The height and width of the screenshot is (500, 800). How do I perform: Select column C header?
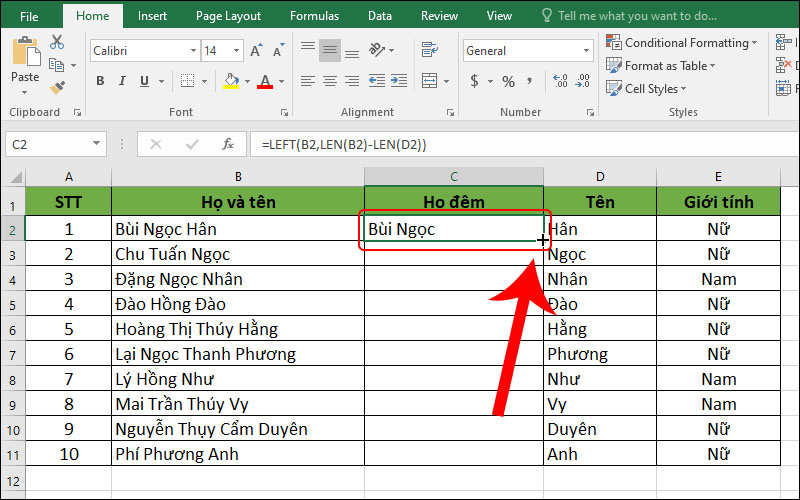(x=454, y=177)
